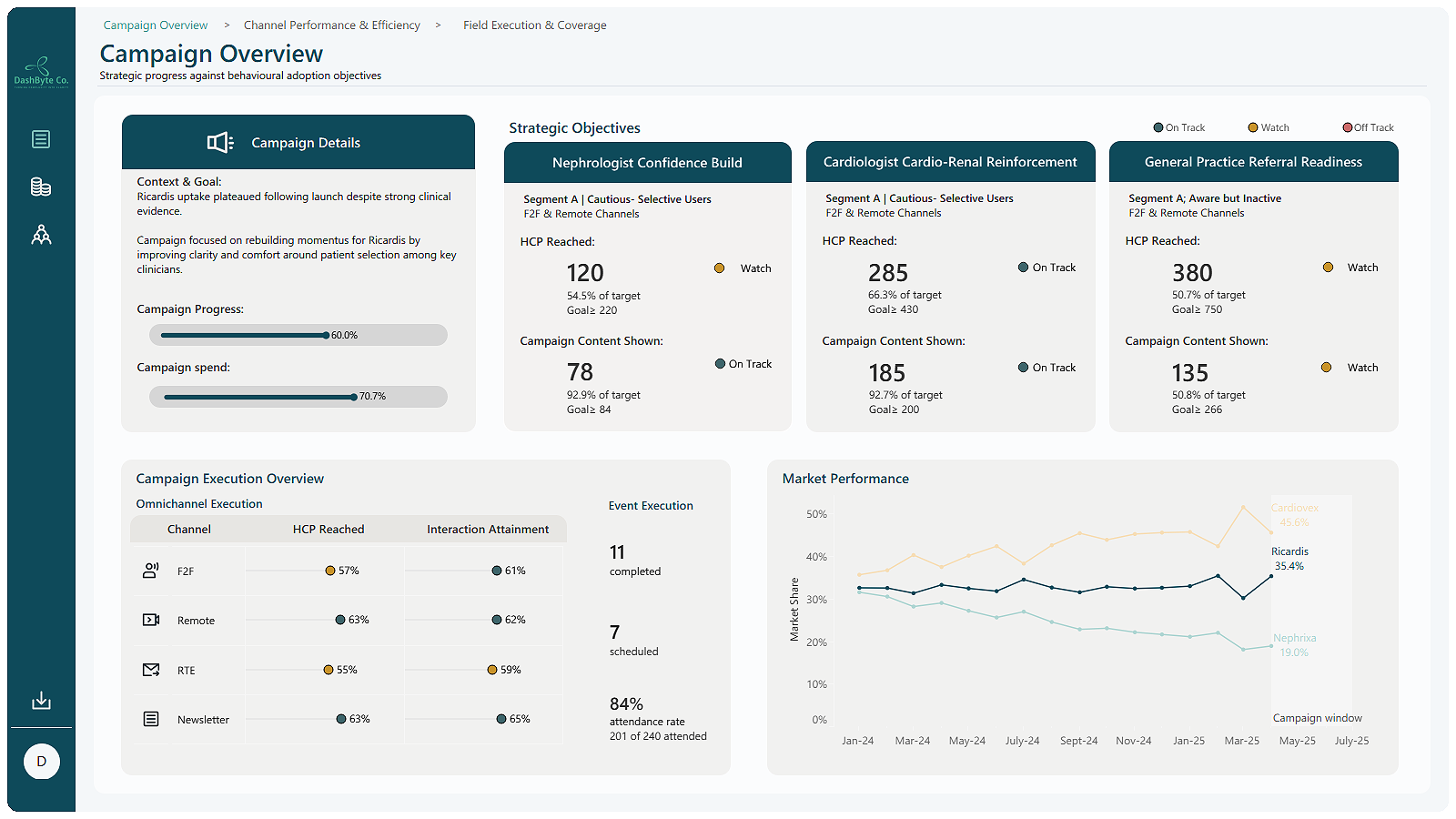Open the report list sidebar icon
This screenshot has height=819, width=1456.
(x=41, y=139)
